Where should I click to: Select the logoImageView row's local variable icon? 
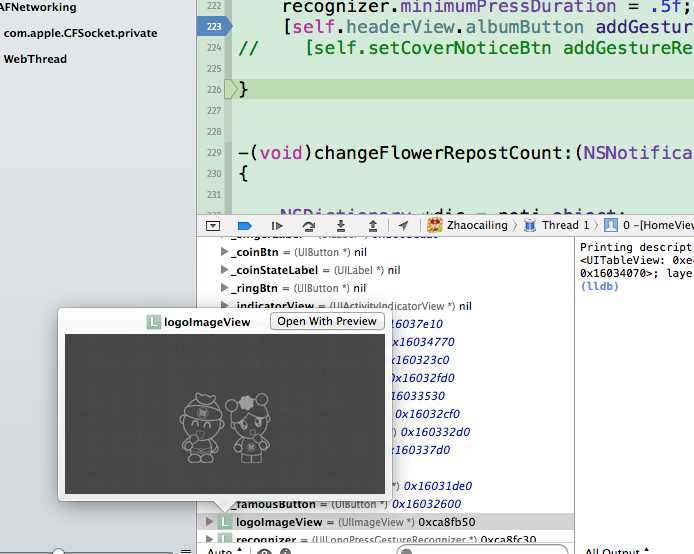[x=225, y=522]
